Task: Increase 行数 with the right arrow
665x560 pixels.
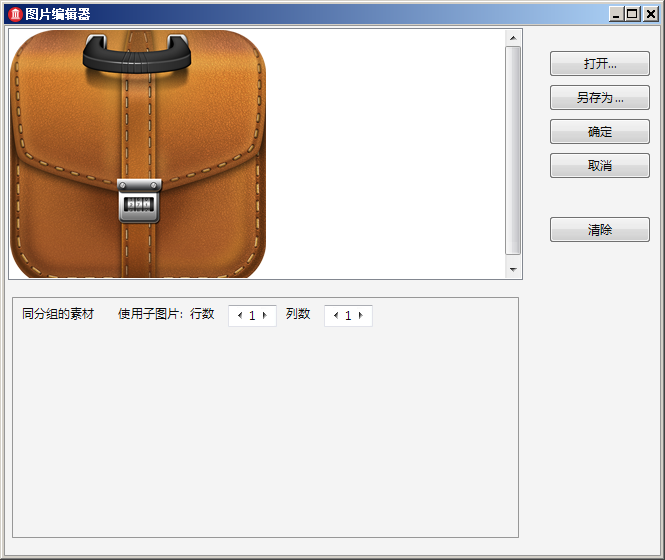Action: 265,316
